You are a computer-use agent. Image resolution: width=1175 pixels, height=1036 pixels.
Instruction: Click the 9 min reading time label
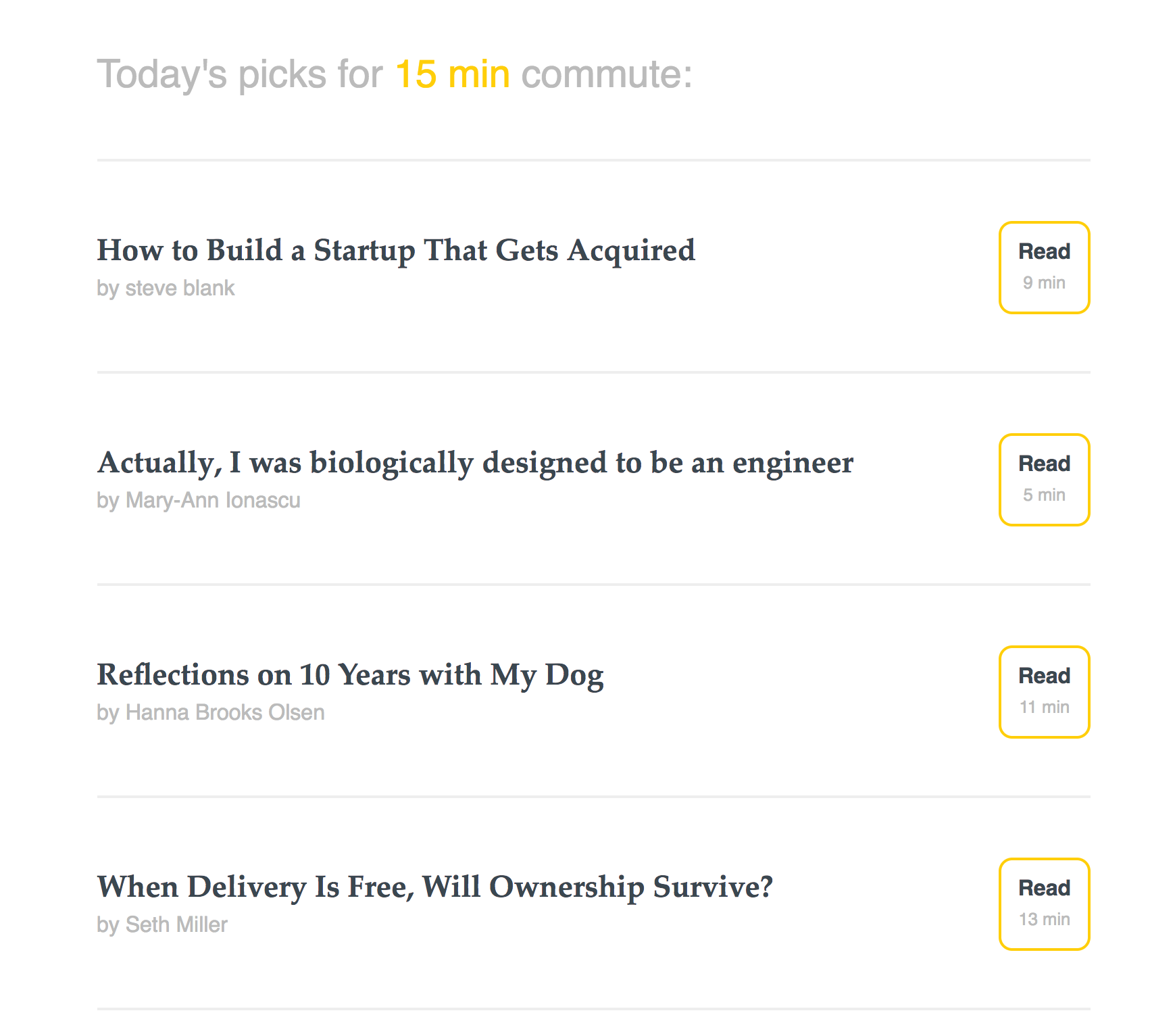coord(1044,284)
